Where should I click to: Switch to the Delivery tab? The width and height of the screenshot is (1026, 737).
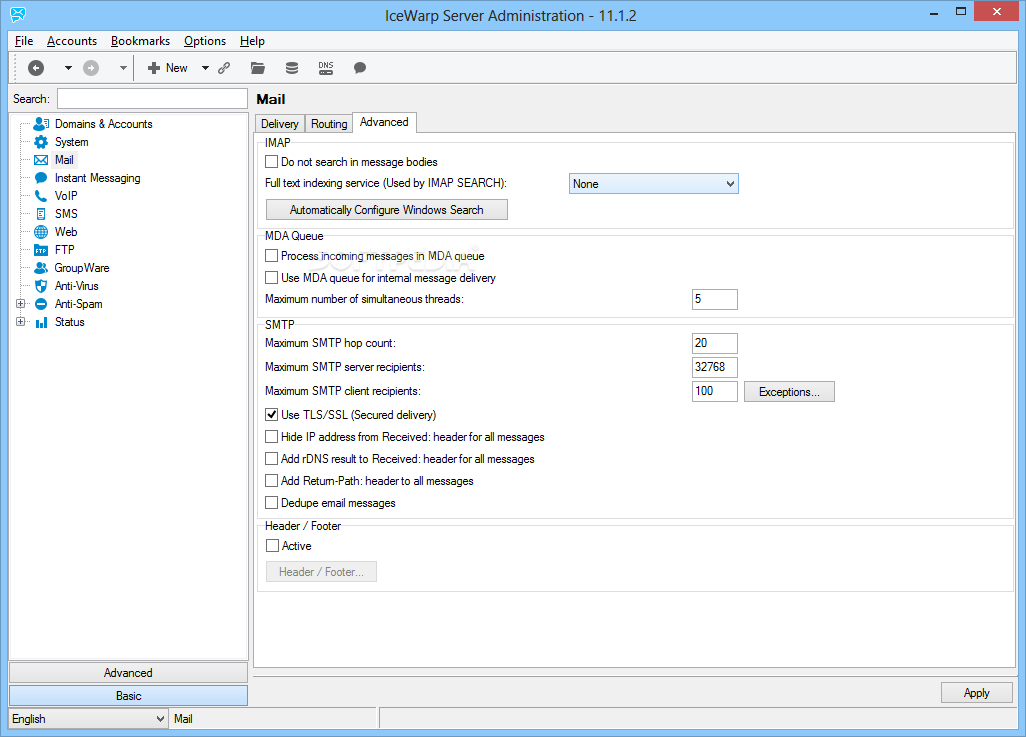tap(279, 124)
